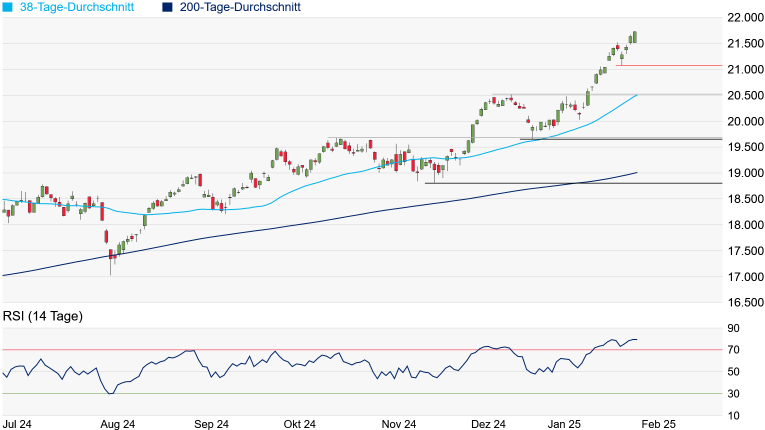The width and height of the screenshot is (765, 430).
Task: Select the Jul 24 date label
Action: [x=20, y=423]
